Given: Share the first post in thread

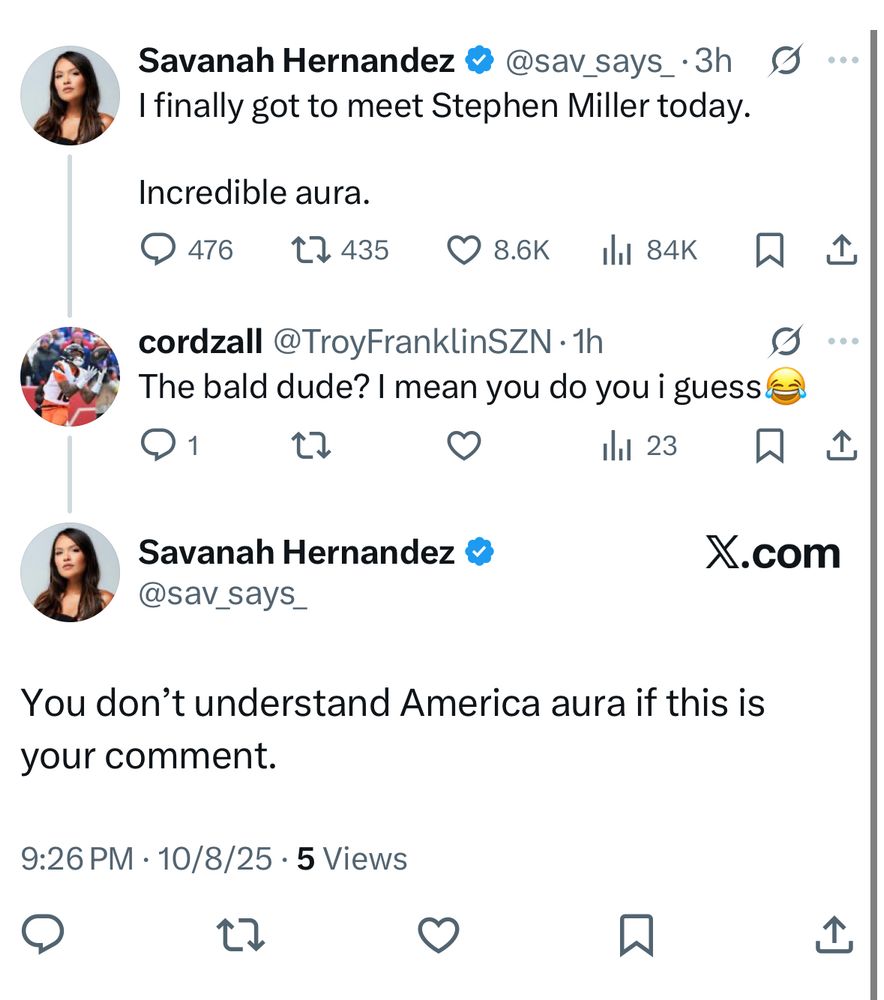Looking at the screenshot, I should (x=841, y=250).
